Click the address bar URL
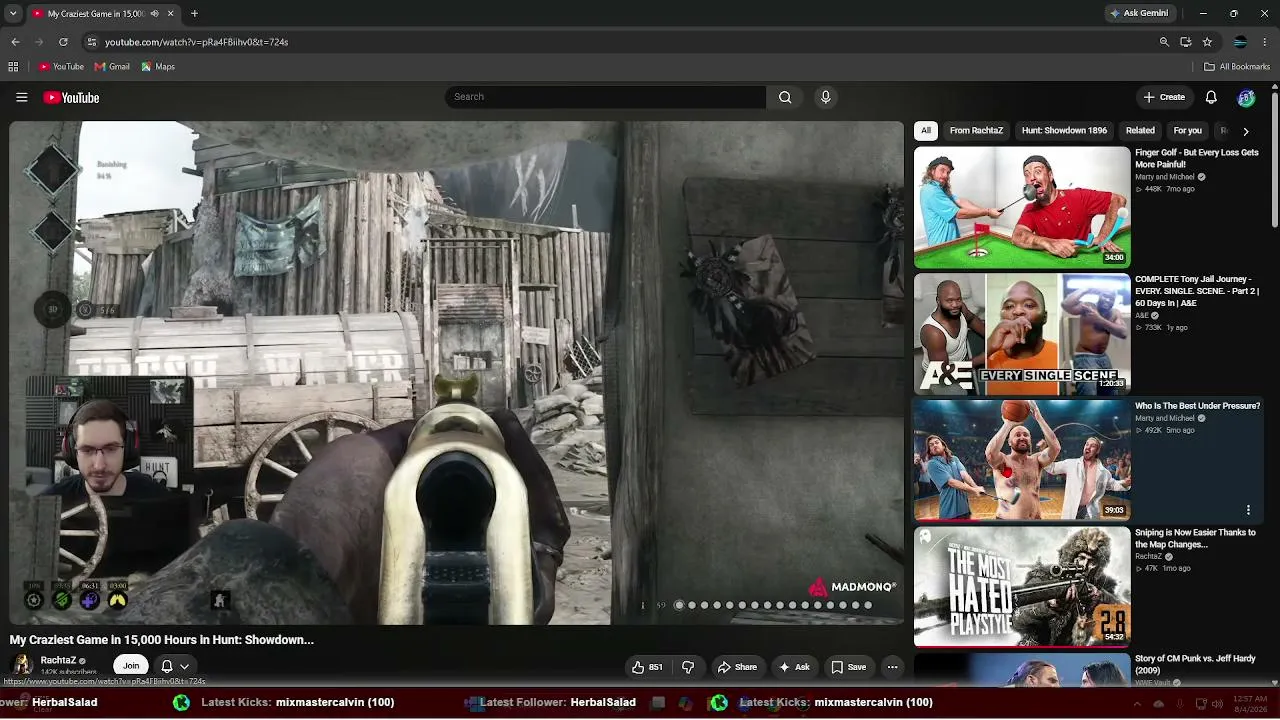This screenshot has width=1280, height=720. (x=196, y=42)
